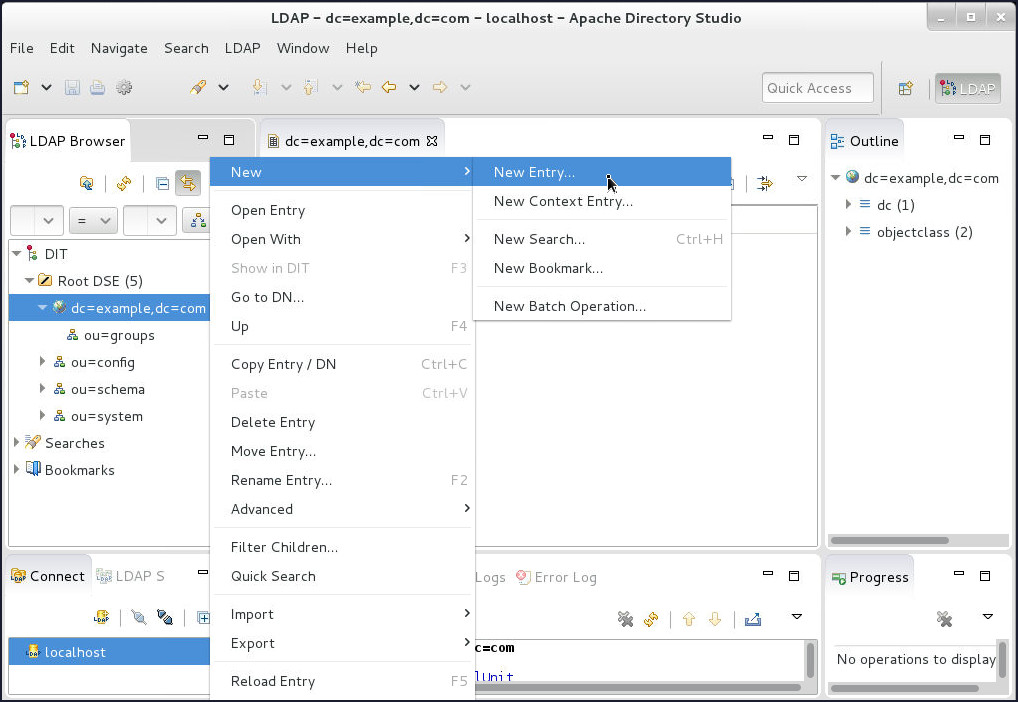Click the New Connection LDAP icon

(x=101, y=617)
